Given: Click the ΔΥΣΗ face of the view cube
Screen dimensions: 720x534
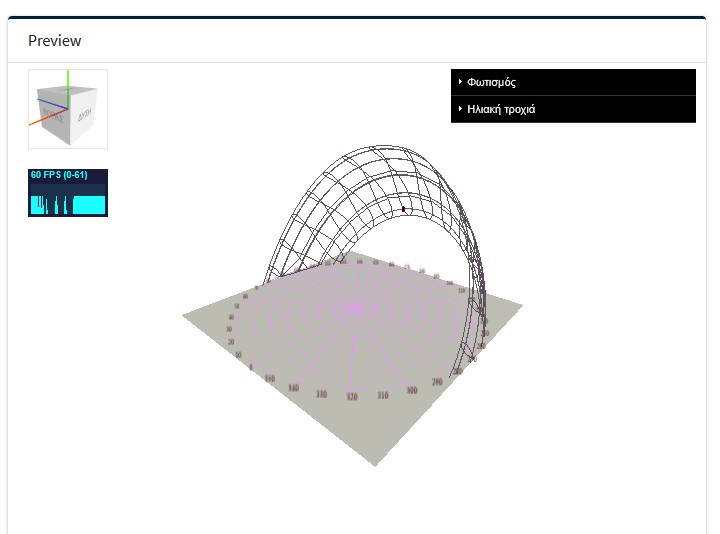Looking at the screenshot, I should (85, 114).
